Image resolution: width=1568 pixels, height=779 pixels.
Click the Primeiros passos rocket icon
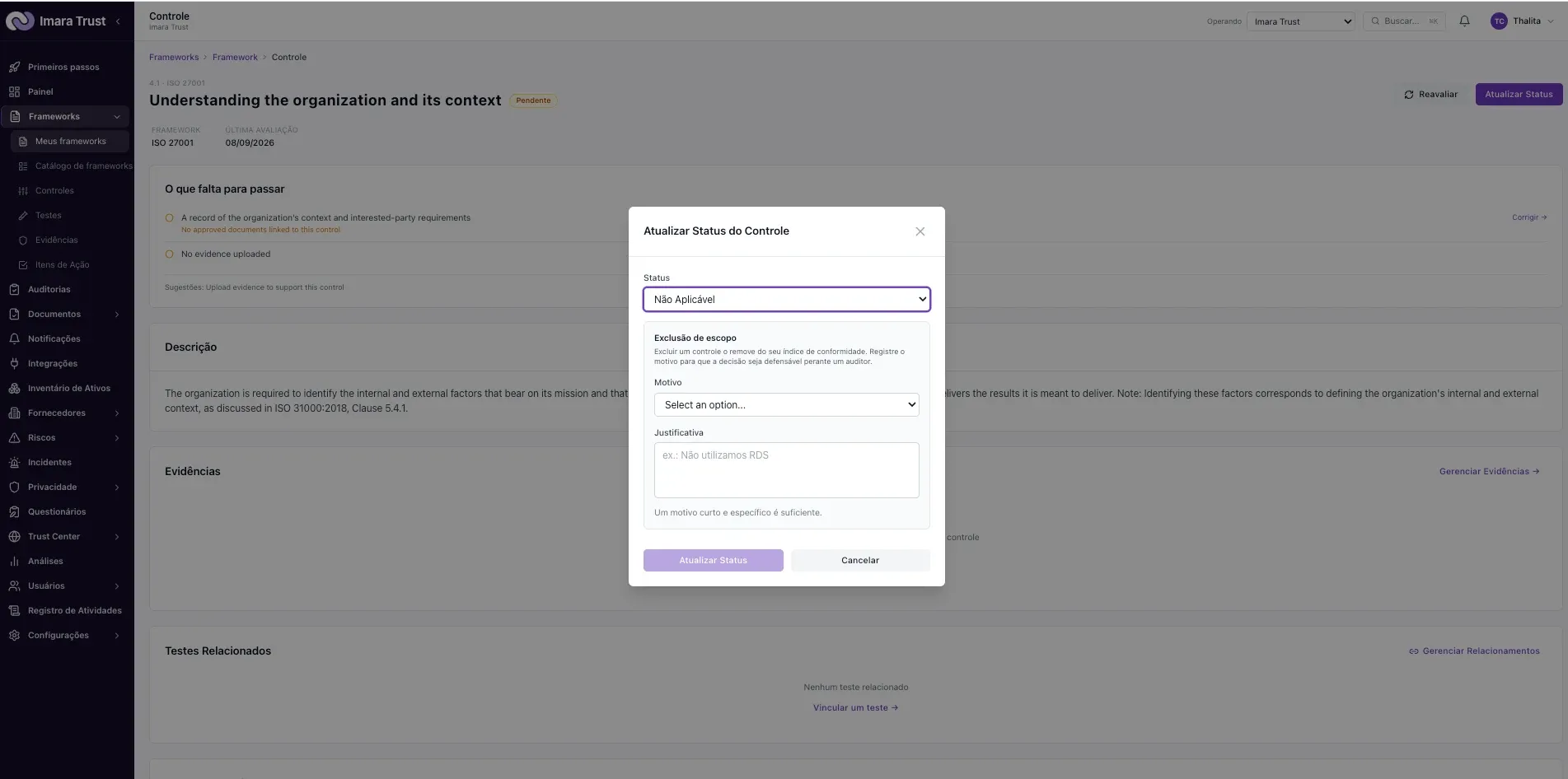pos(14,67)
